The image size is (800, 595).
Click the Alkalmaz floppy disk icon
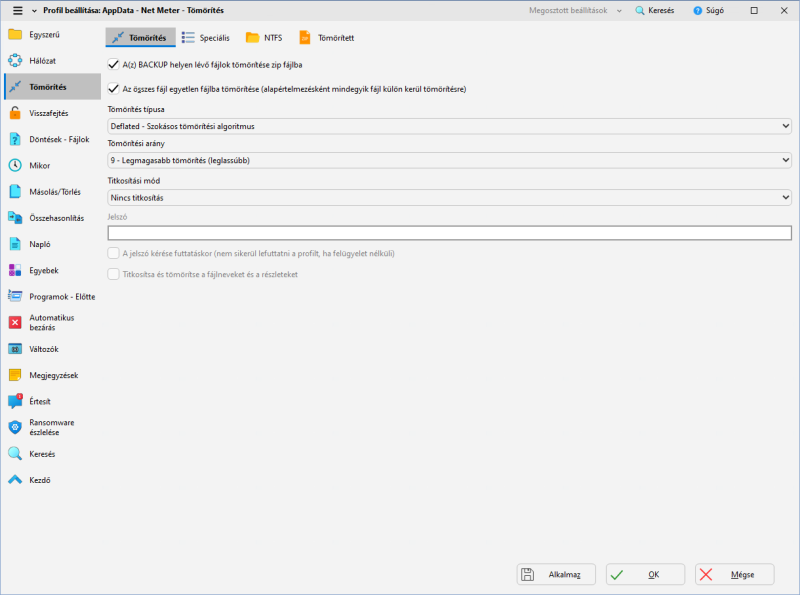click(x=528, y=575)
